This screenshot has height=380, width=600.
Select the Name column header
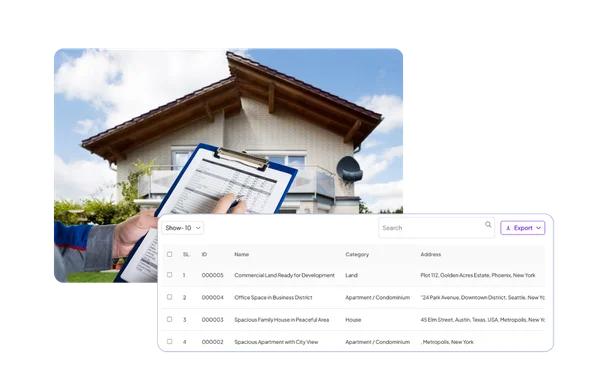(x=241, y=254)
